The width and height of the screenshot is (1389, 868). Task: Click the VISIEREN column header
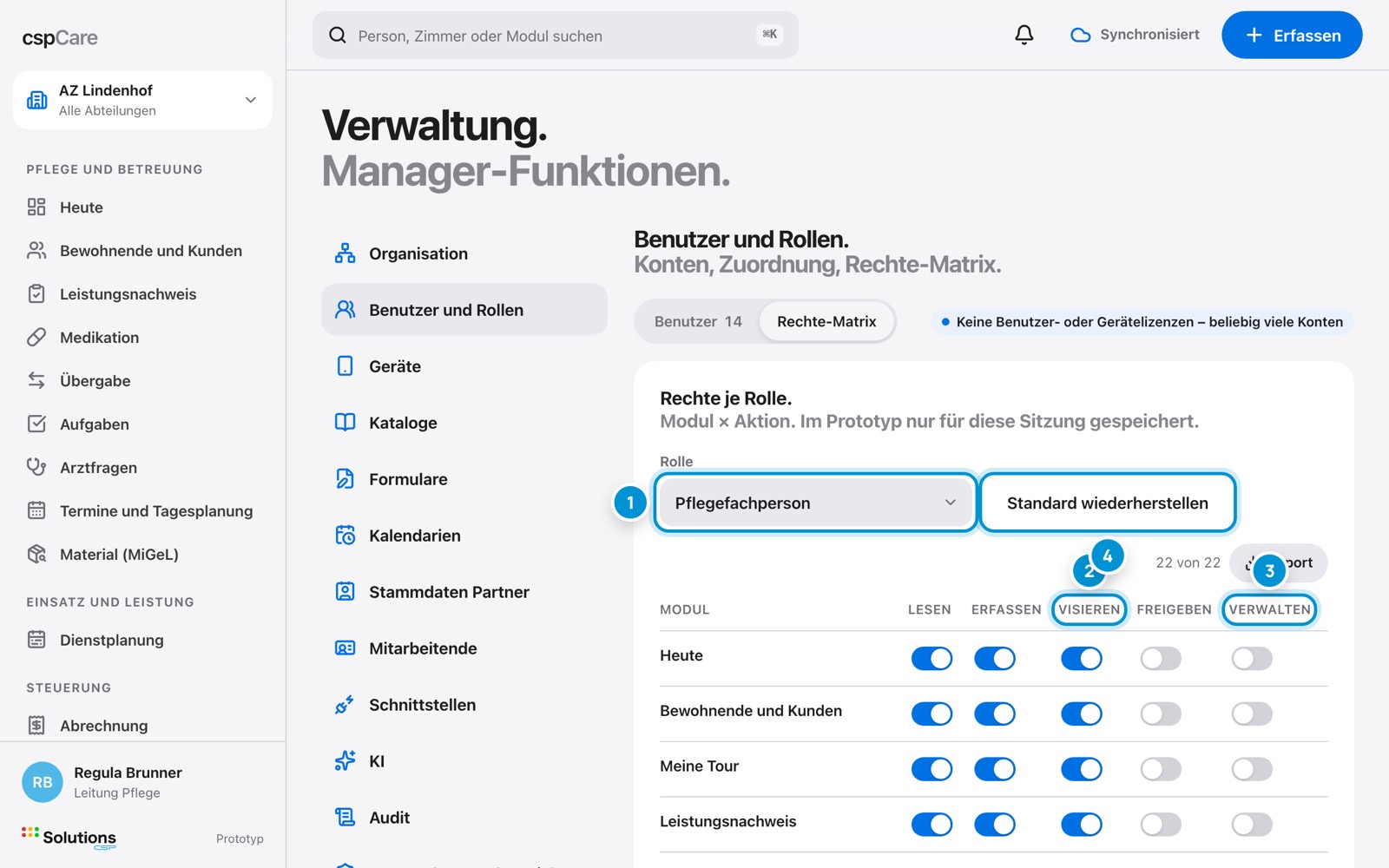1089,609
